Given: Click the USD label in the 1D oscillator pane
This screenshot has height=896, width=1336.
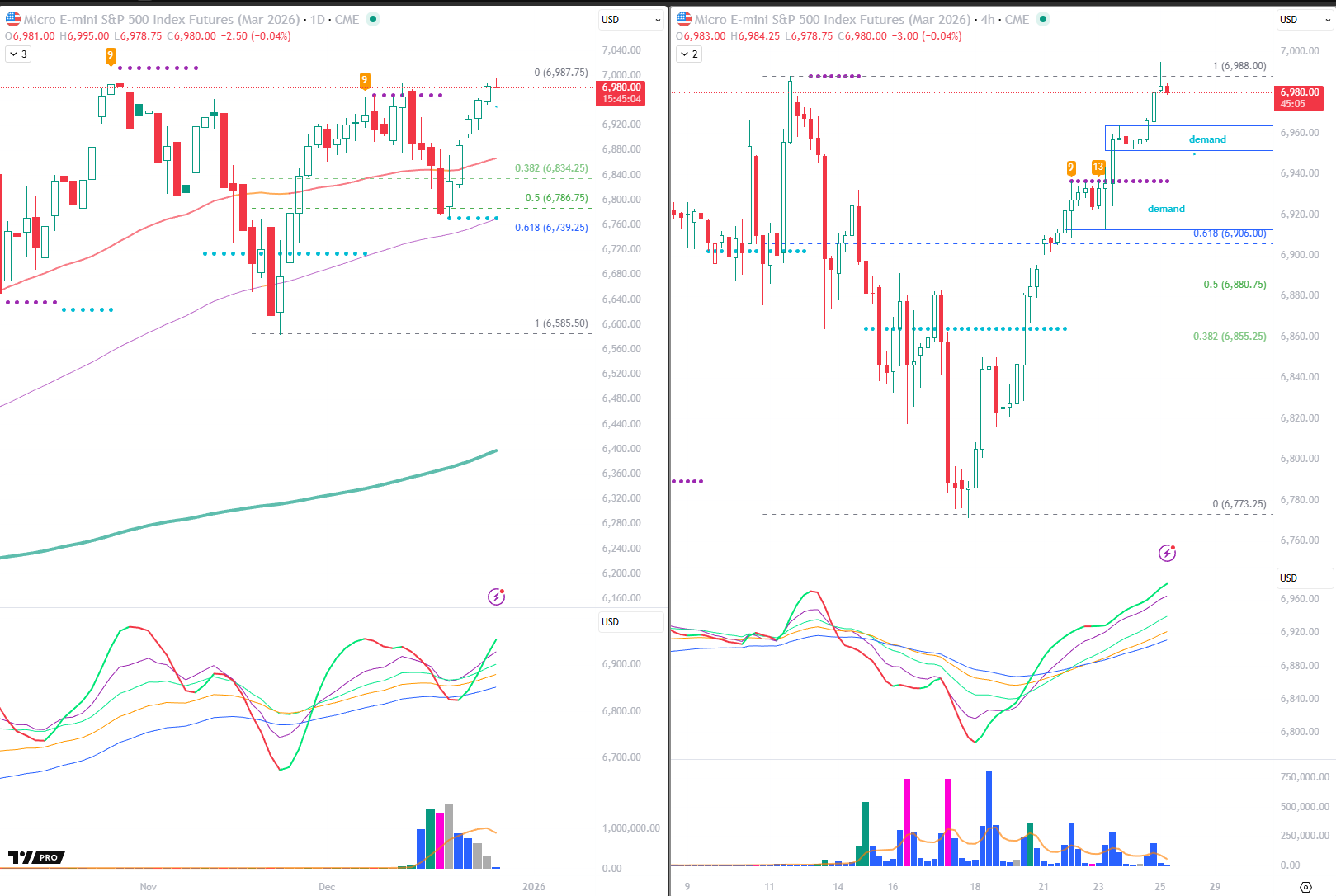Looking at the screenshot, I should (x=611, y=622).
